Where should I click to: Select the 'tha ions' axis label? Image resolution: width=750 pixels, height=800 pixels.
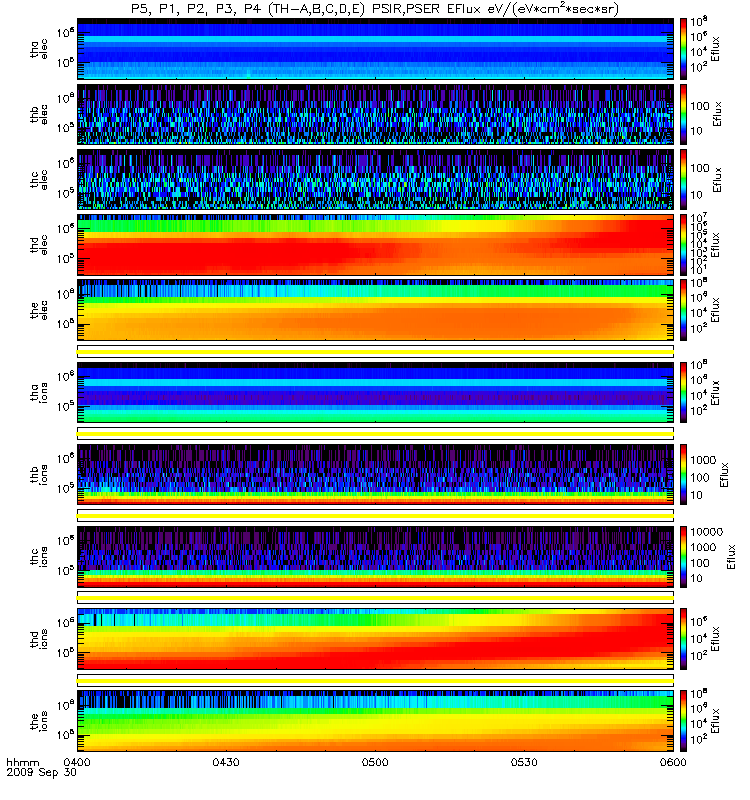[39, 393]
